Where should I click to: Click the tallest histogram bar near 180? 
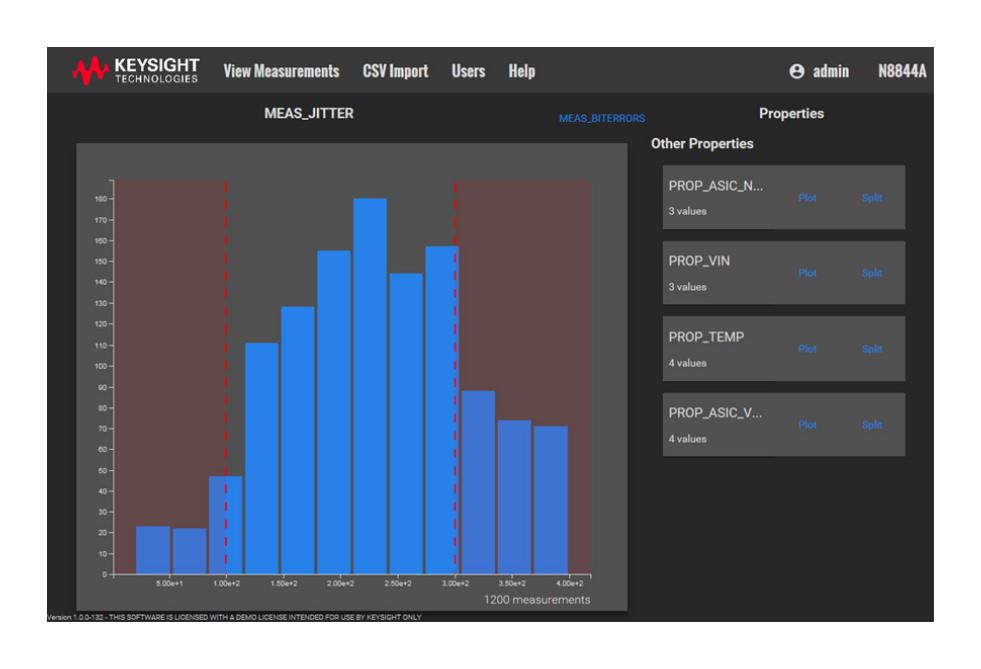370,386
